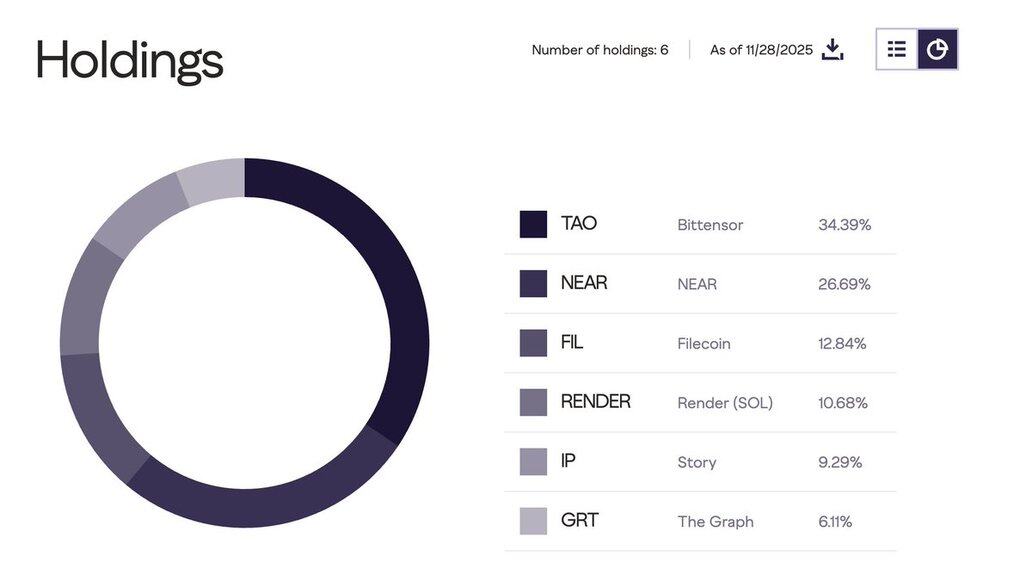Download the holdings data file

[x=833, y=49]
